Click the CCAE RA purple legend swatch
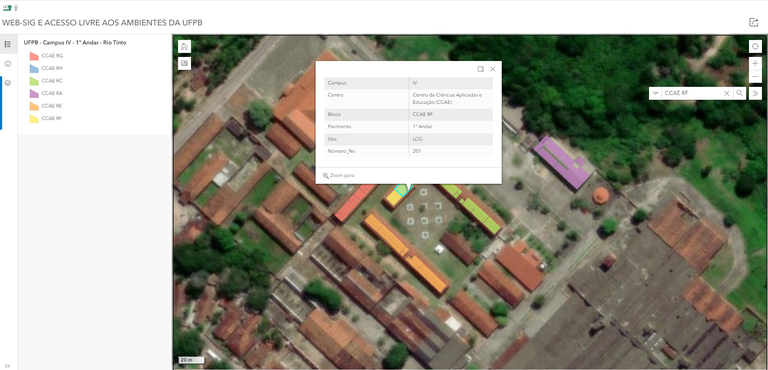 click(x=34, y=93)
